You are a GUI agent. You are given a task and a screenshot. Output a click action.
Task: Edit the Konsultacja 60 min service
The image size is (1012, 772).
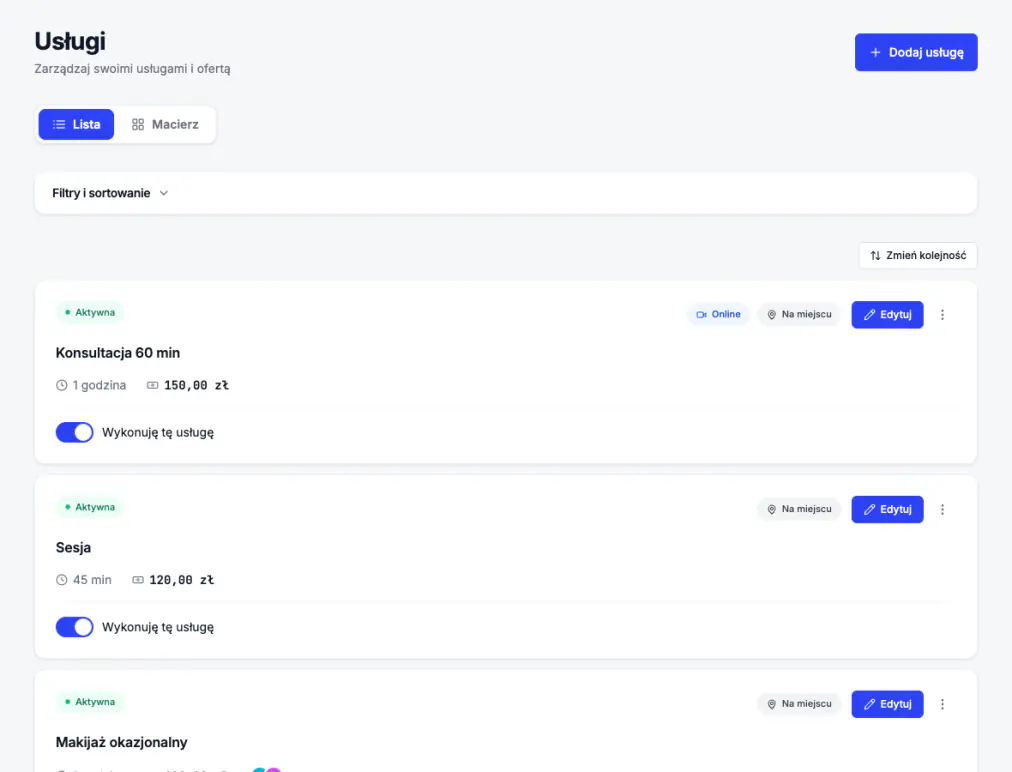(x=887, y=315)
